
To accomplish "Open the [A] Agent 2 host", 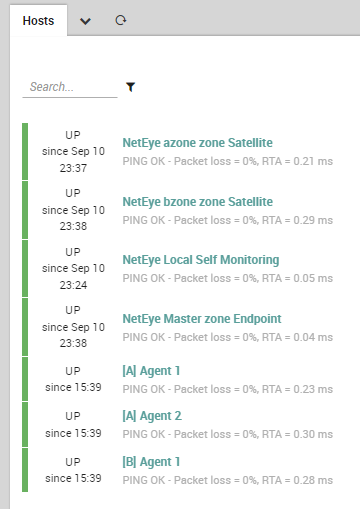I will pos(152,416).
